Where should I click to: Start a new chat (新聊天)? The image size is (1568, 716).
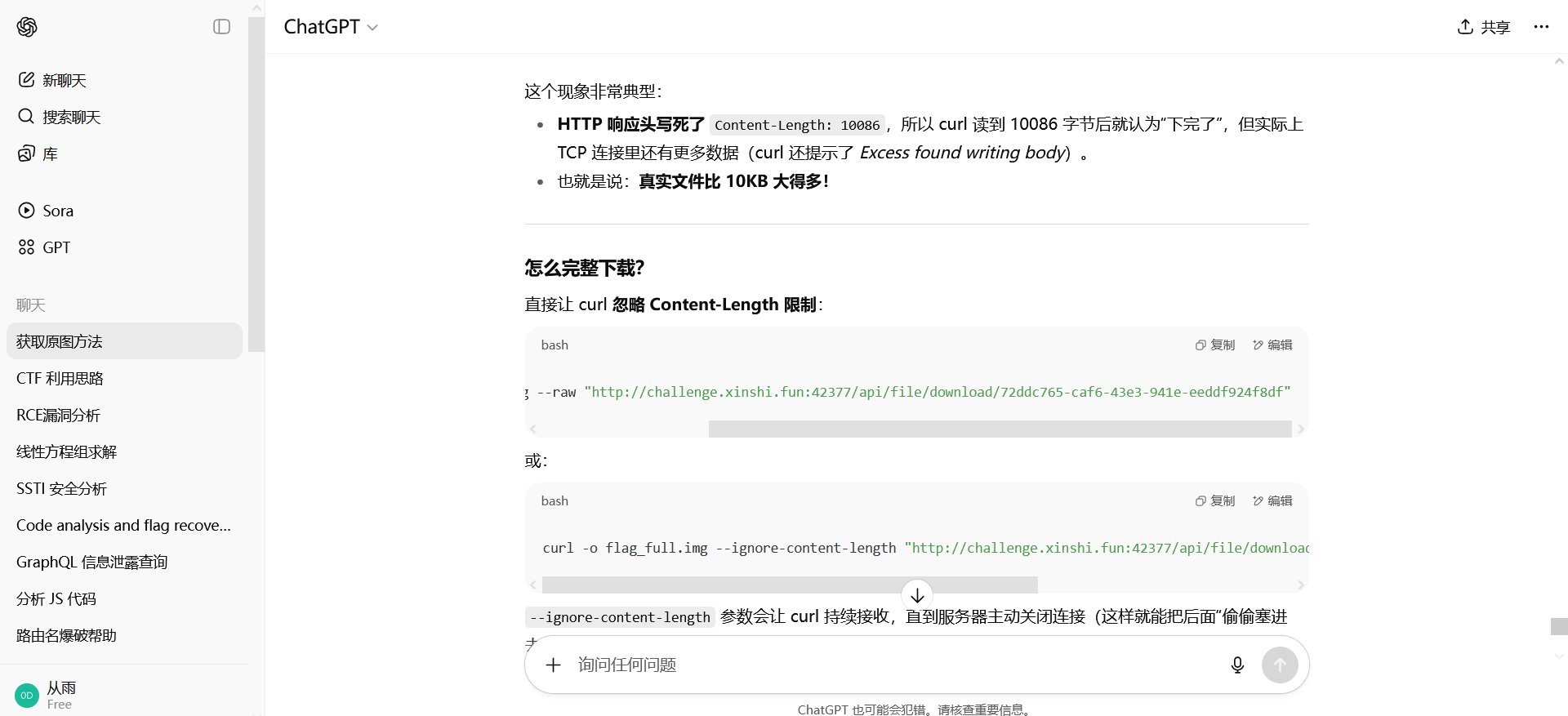point(64,80)
